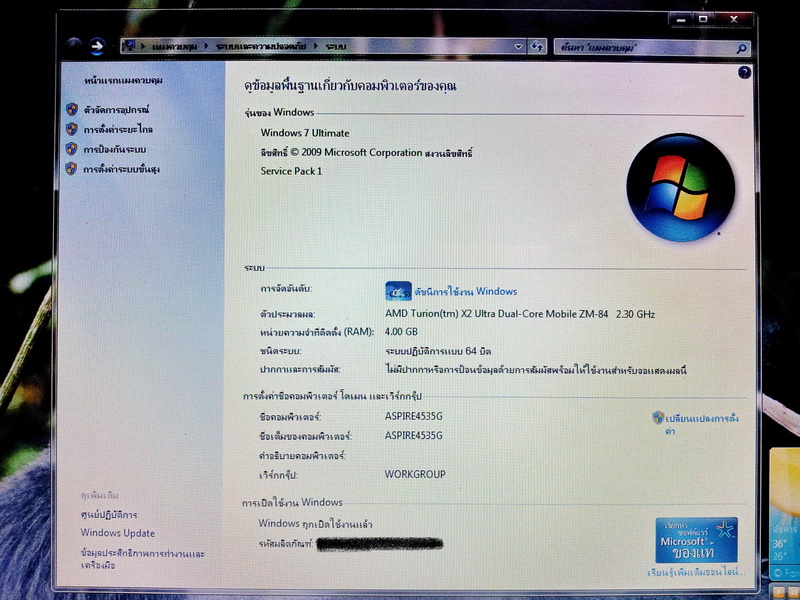800x600 pixels.
Task: Click the shield icon beside ตัวจัดการอุปกรณ์
Action: (x=72, y=109)
